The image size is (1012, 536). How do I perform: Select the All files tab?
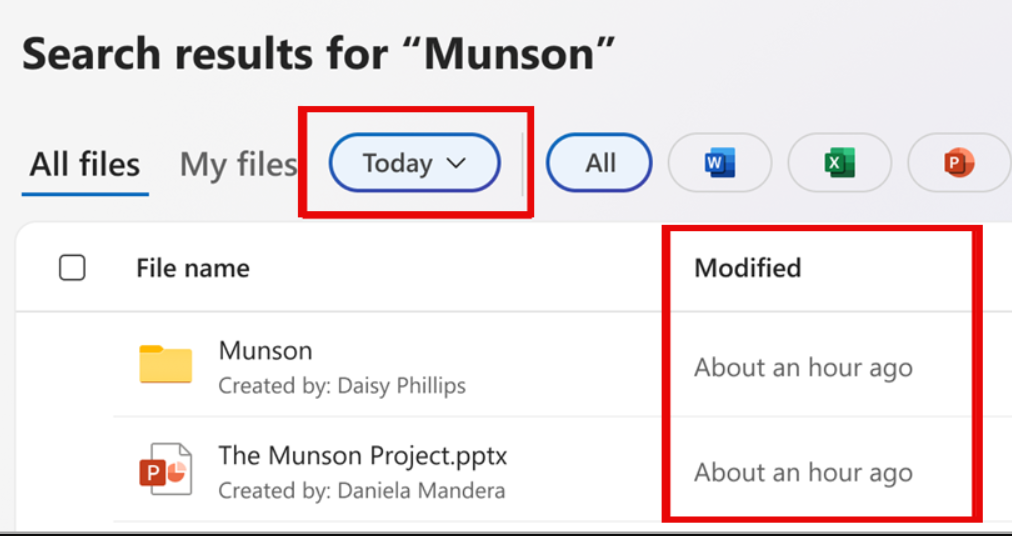click(85, 164)
